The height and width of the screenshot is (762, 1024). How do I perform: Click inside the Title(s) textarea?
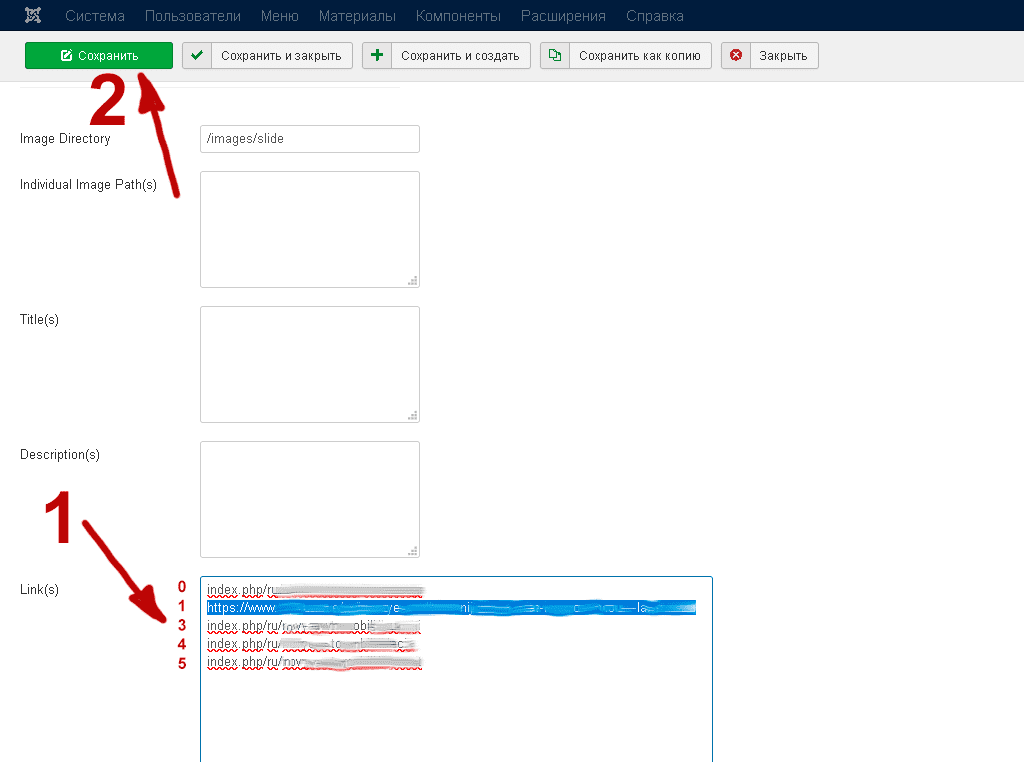click(x=309, y=364)
